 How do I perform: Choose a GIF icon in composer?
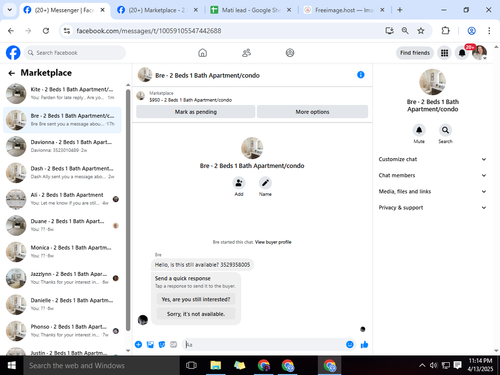point(173,344)
